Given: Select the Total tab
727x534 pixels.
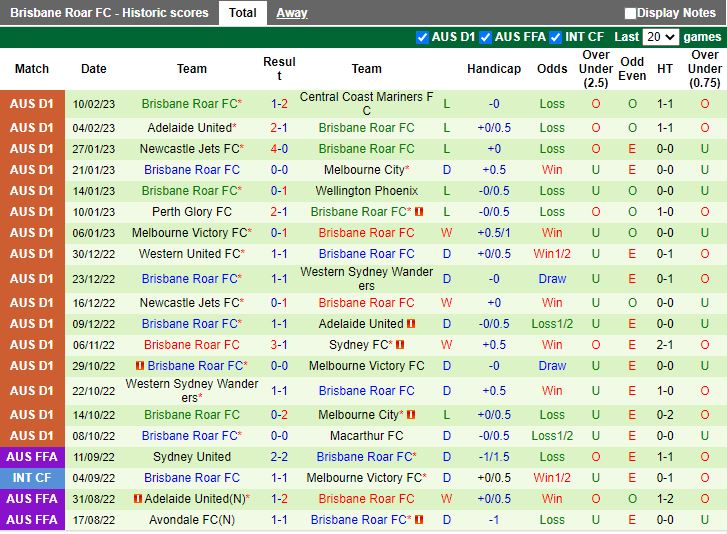Looking at the screenshot, I should [242, 13].
